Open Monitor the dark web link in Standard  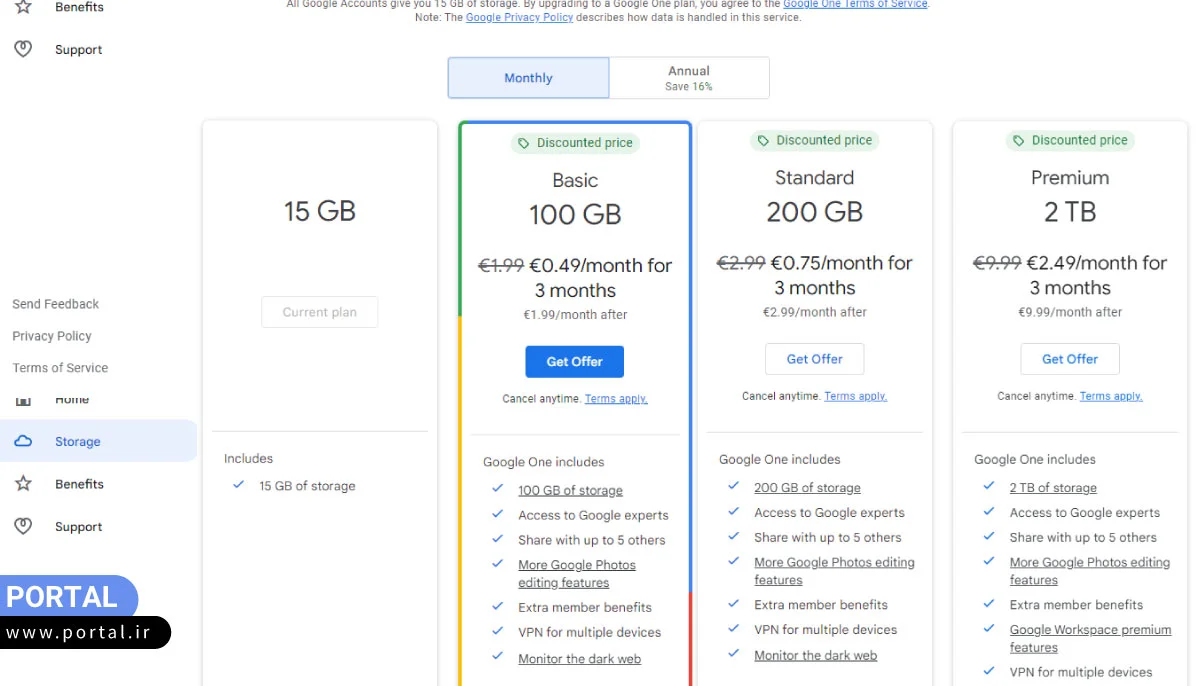point(815,656)
